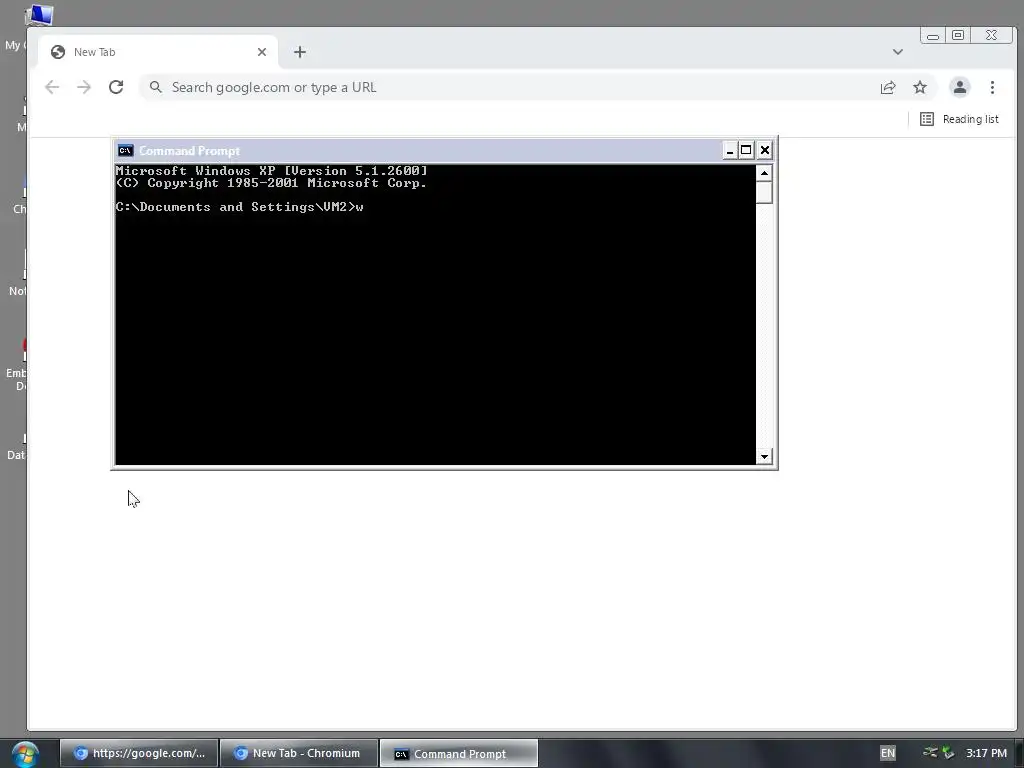The width and height of the screenshot is (1024, 768).
Task: Add a new browser tab
Action: click(300, 52)
